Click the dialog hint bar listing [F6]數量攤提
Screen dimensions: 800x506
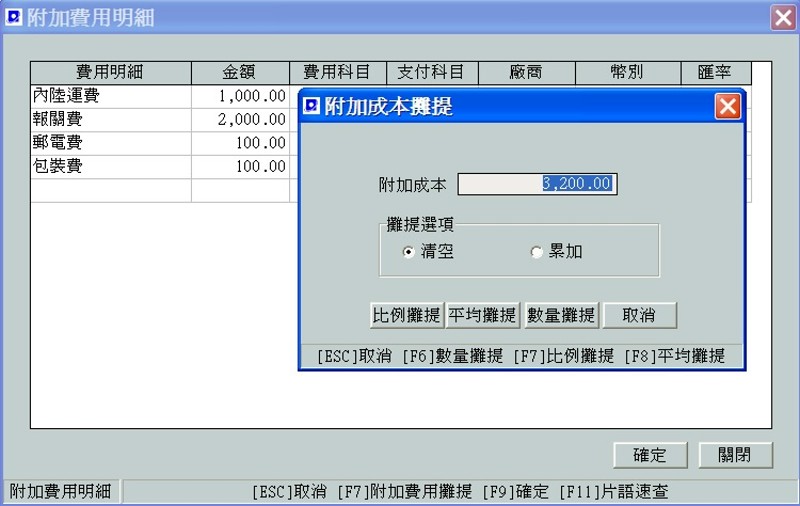(x=521, y=356)
